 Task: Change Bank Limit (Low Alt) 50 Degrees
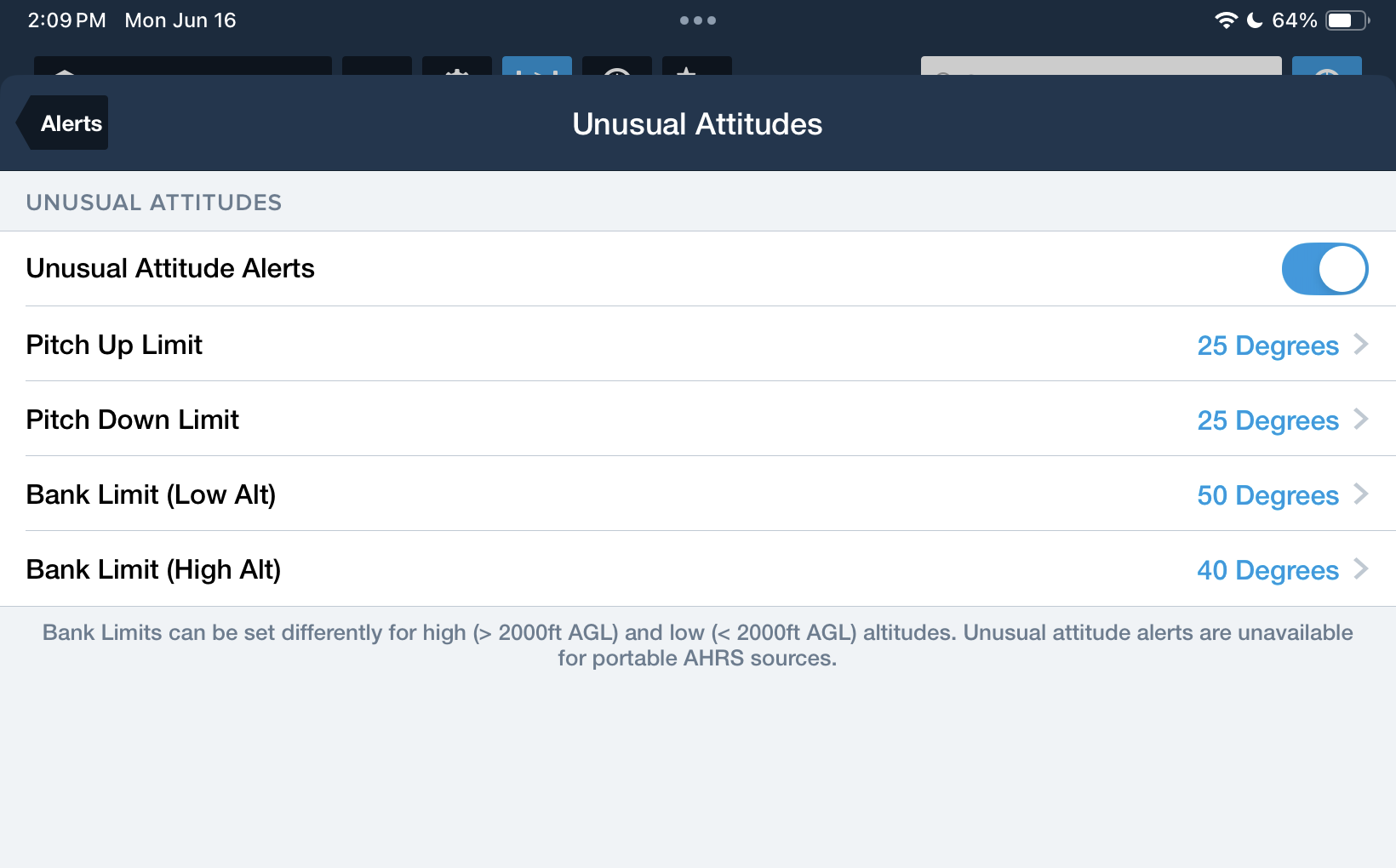point(1267,495)
